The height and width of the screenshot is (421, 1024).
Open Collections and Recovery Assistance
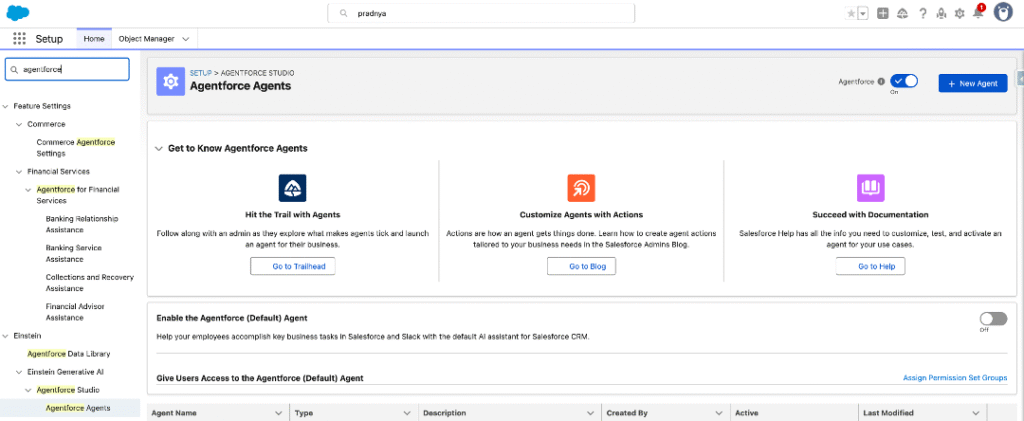point(89,283)
